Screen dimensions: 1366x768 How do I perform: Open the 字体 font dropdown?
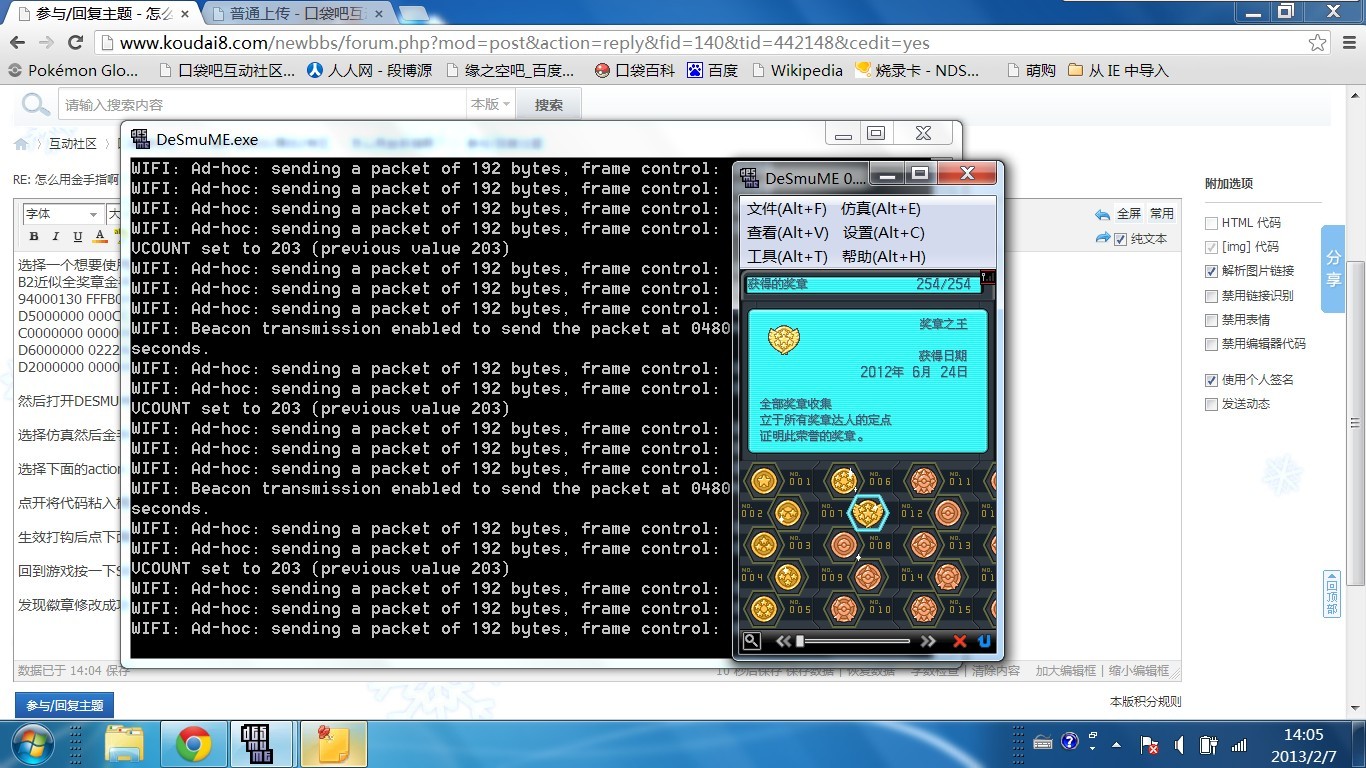[62, 214]
